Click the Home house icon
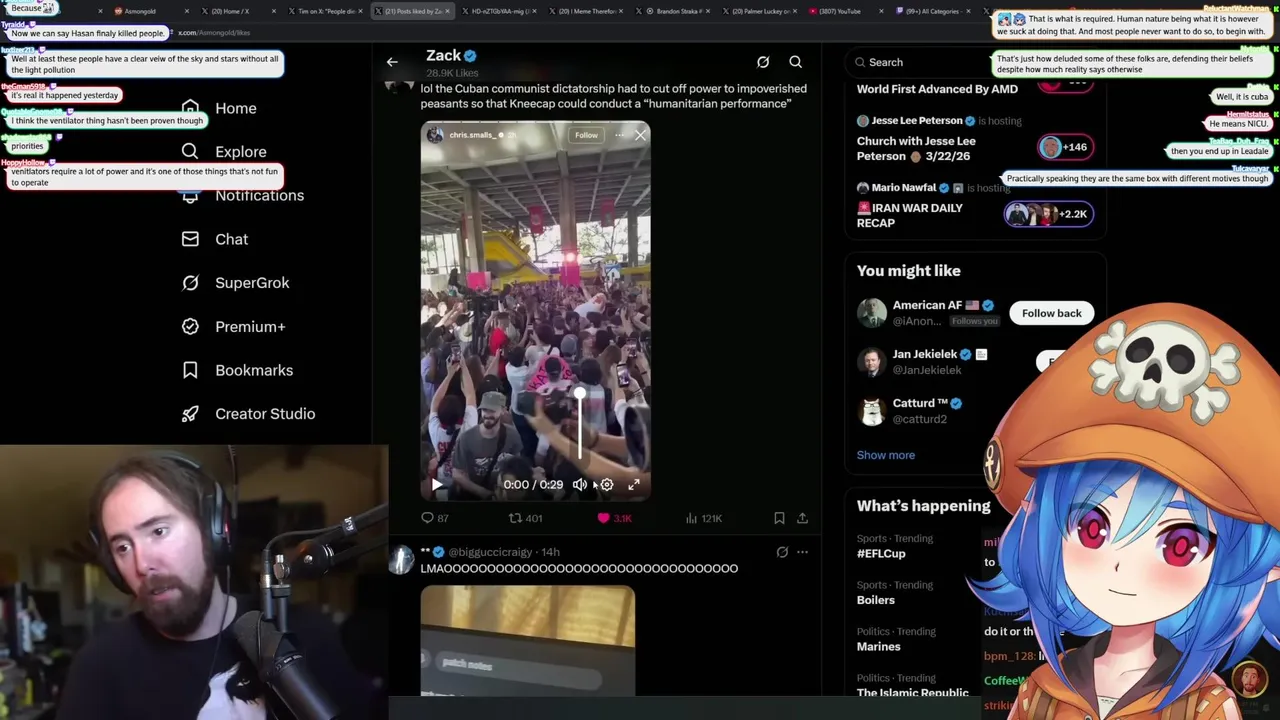 coord(190,108)
